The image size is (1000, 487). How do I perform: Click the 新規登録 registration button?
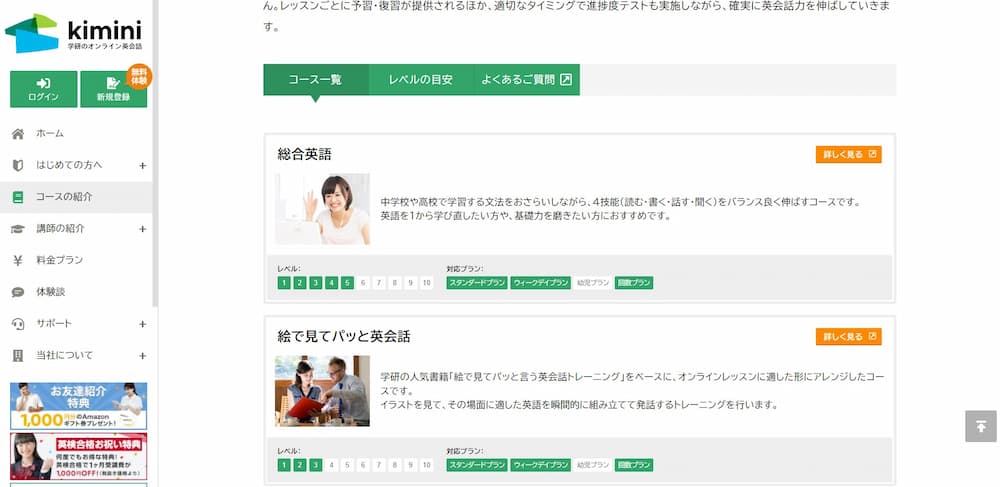114,89
